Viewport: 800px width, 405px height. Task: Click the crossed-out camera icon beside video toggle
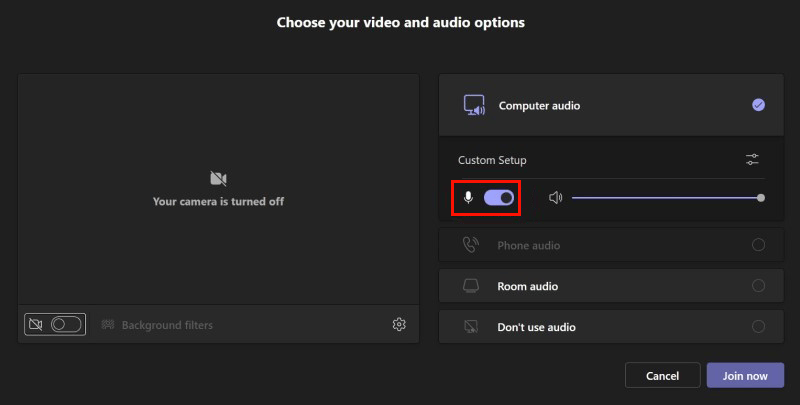36,324
